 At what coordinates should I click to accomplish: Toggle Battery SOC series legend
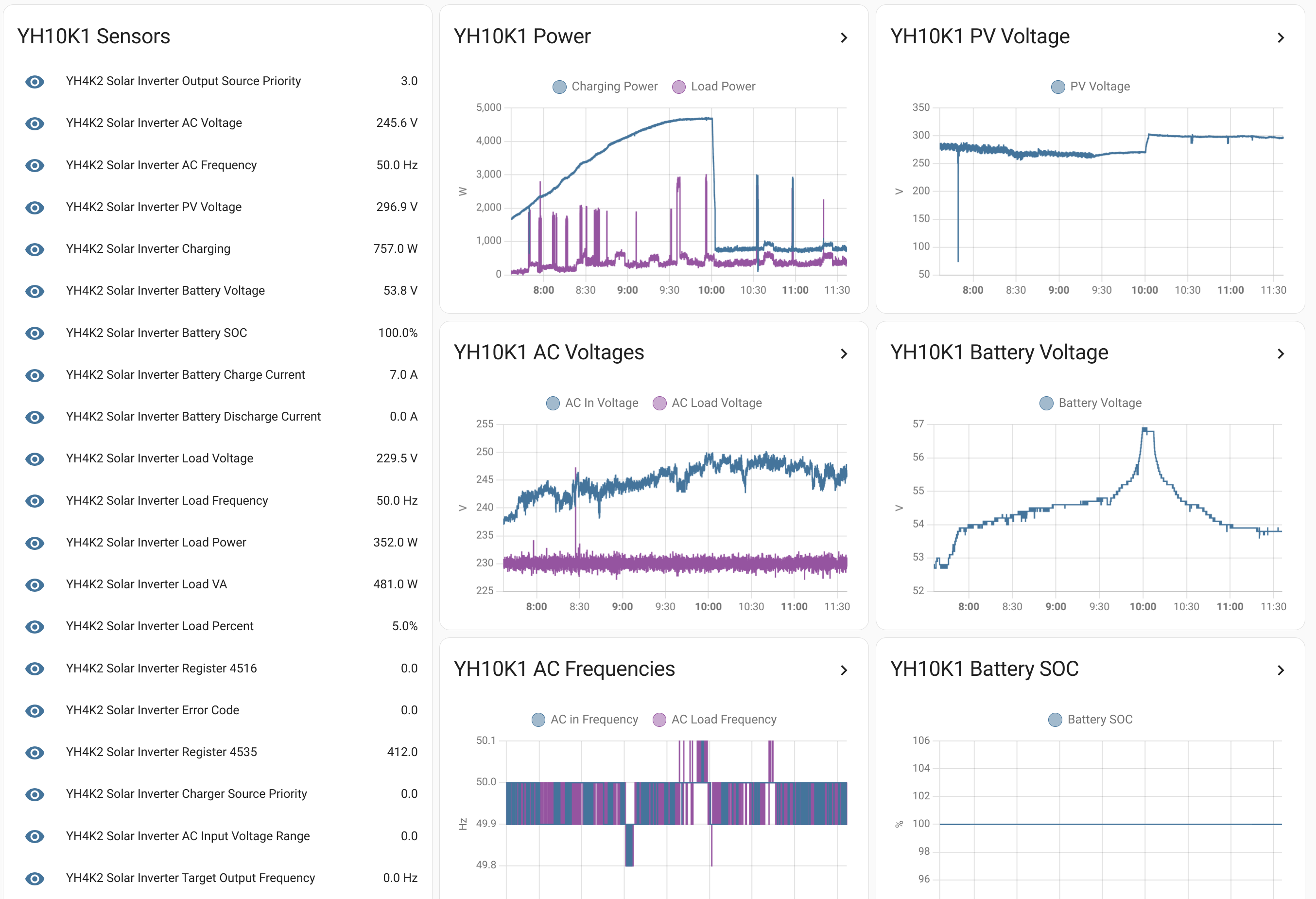click(x=1090, y=720)
